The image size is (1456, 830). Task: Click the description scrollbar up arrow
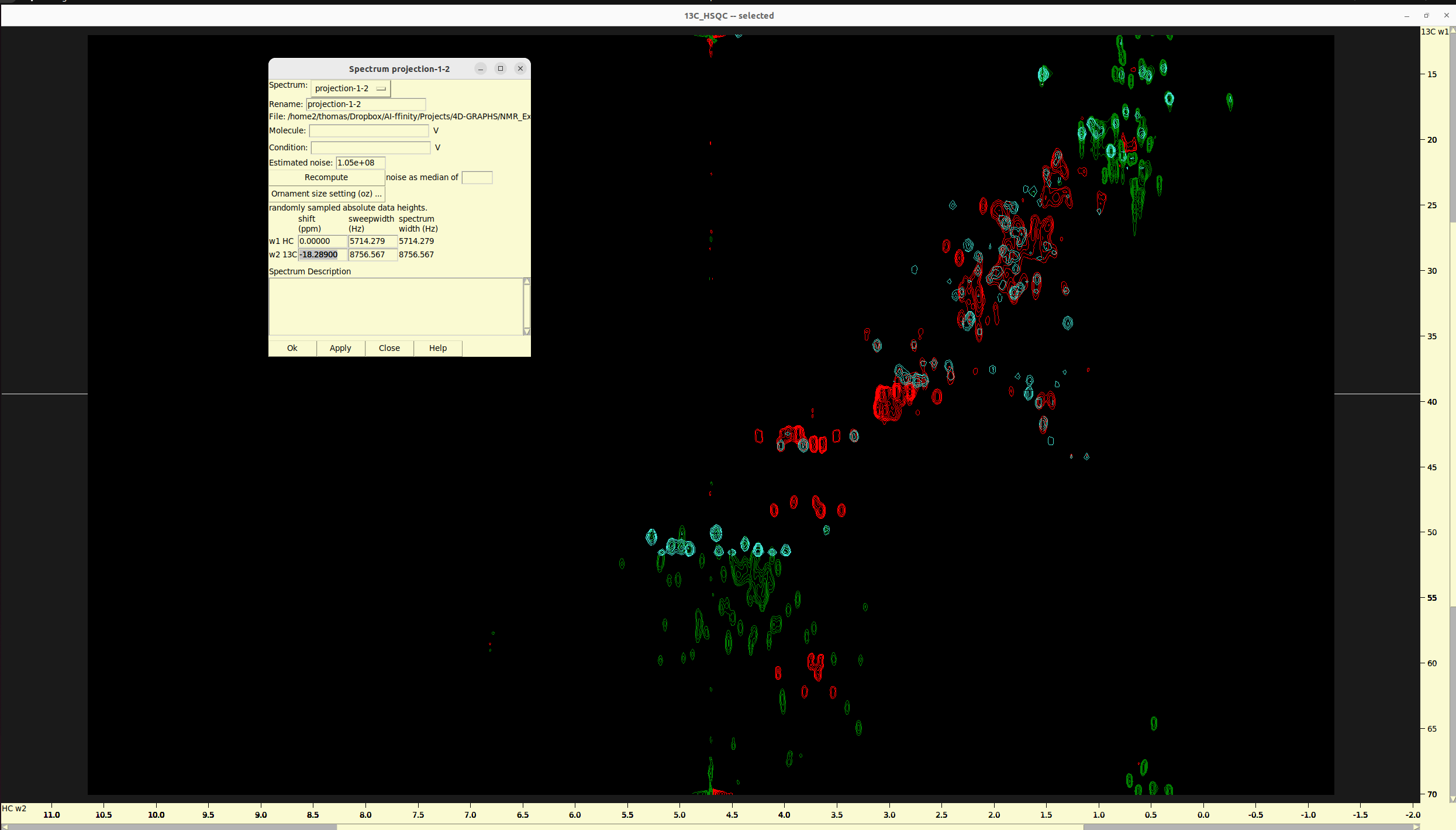(x=527, y=281)
